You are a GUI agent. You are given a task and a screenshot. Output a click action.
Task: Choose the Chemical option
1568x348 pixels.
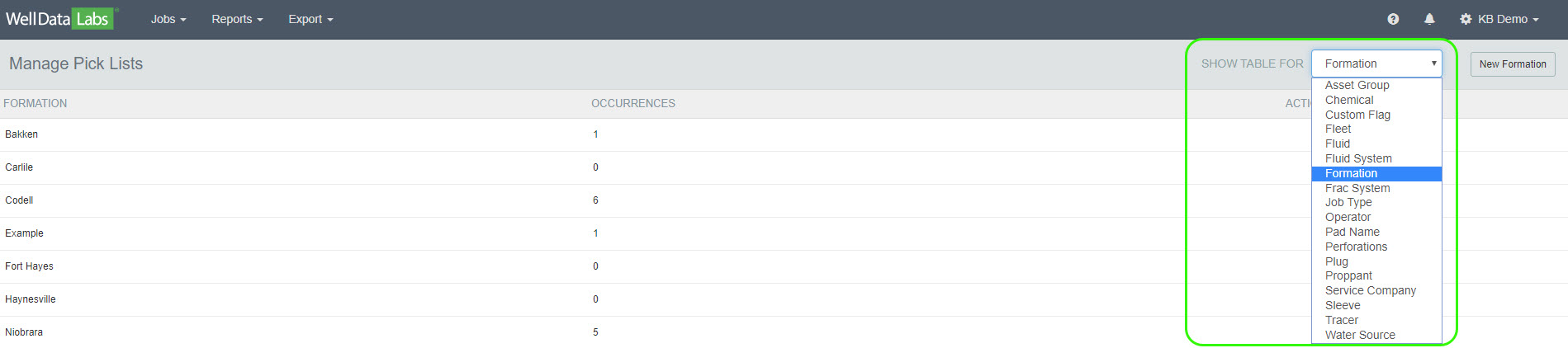[x=1349, y=100]
